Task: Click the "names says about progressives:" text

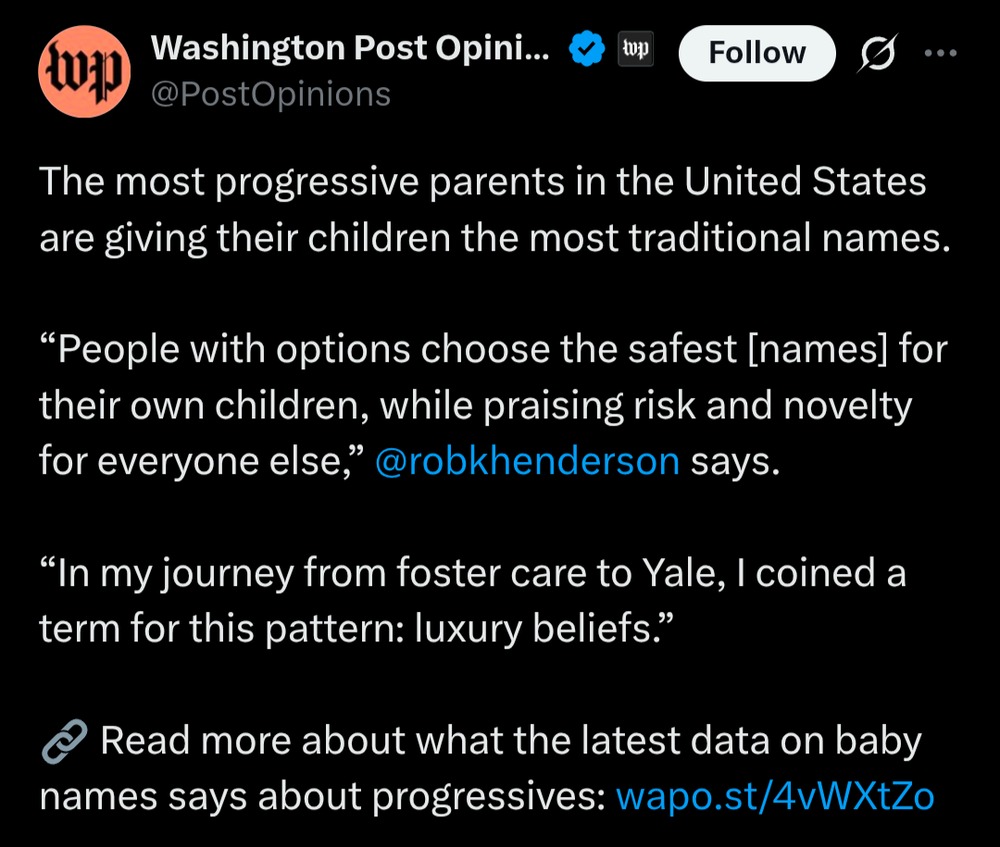Action: coord(323,797)
